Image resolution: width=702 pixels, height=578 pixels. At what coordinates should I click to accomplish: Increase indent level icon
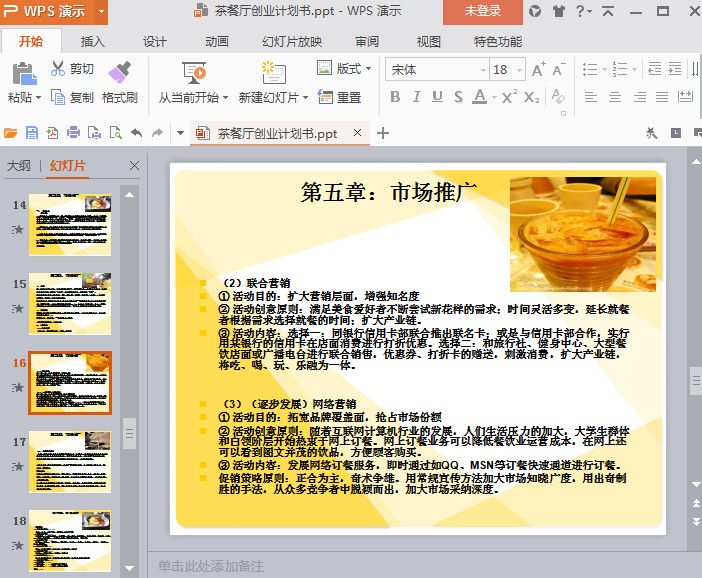tap(675, 69)
